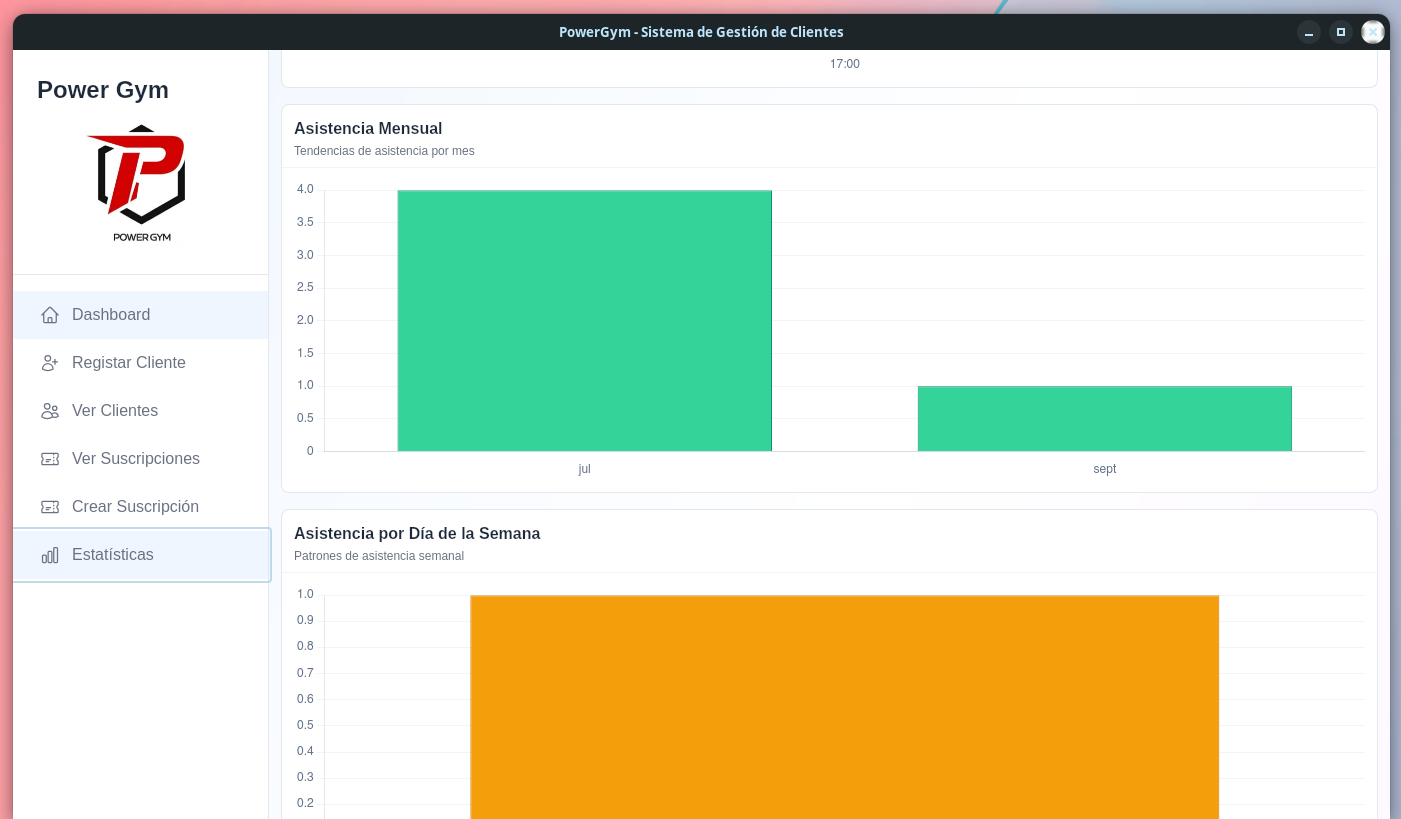Click the 'sept' axis label

tap(1105, 469)
